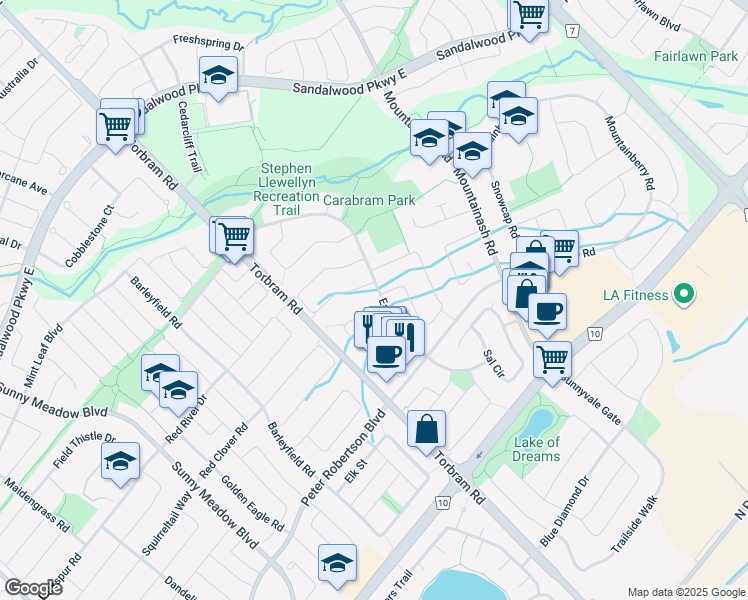Screen dimensions: 748x600
Task: Click the Golden Eagle Rd label
Action: pyautogui.click(x=252, y=503)
